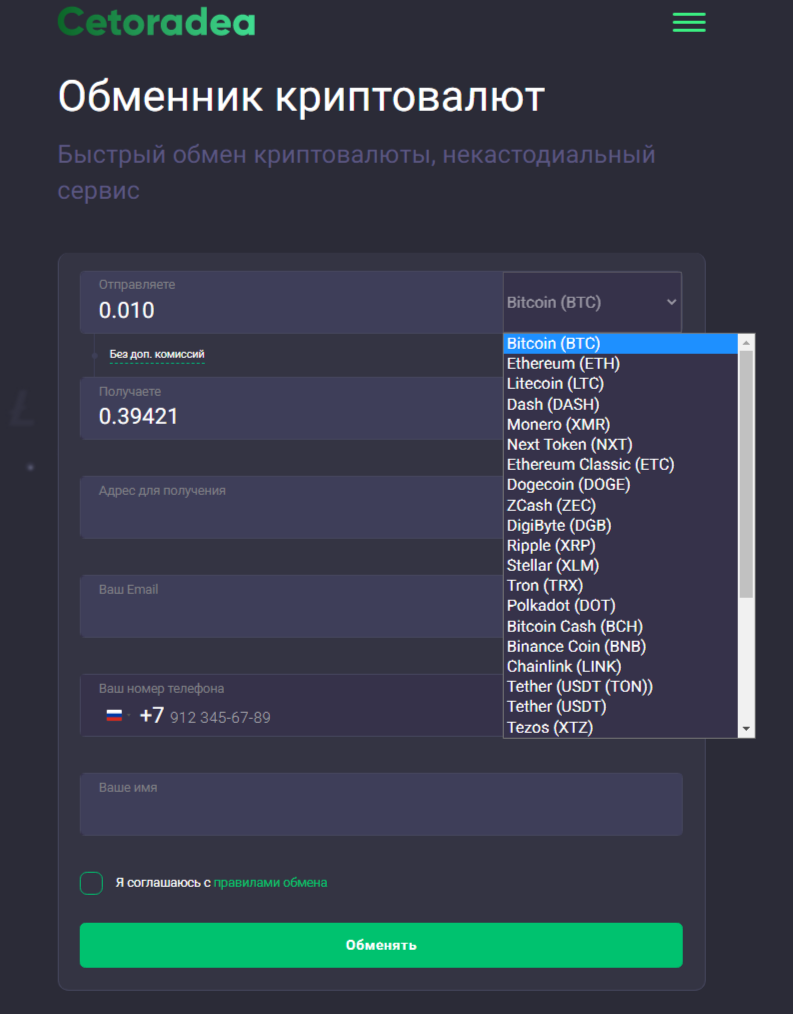The width and height of the screenshot is (793, 1014).
Task: Click the dropdown scrollbar up arrow
Action: click(x=744, y=342)
